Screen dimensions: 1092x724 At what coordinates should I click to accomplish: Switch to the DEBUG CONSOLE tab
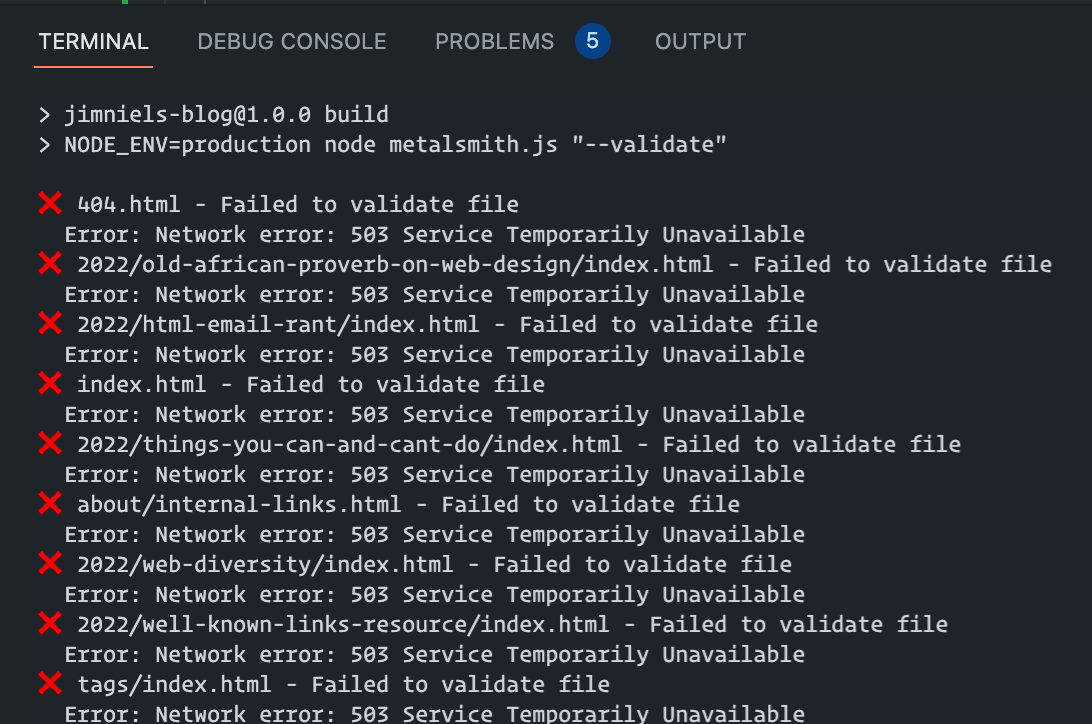291,41
